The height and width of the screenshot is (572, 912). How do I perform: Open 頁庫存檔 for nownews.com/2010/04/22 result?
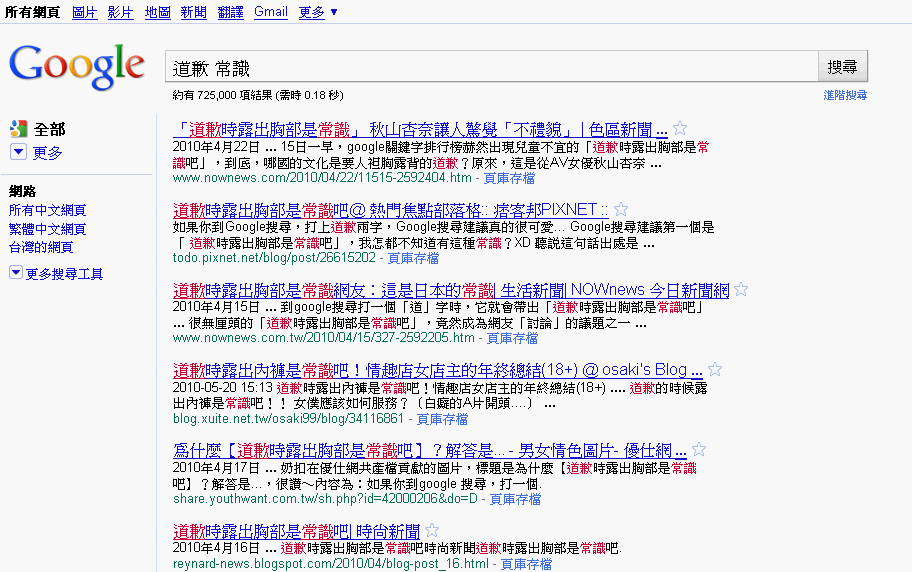pos(509,178)
